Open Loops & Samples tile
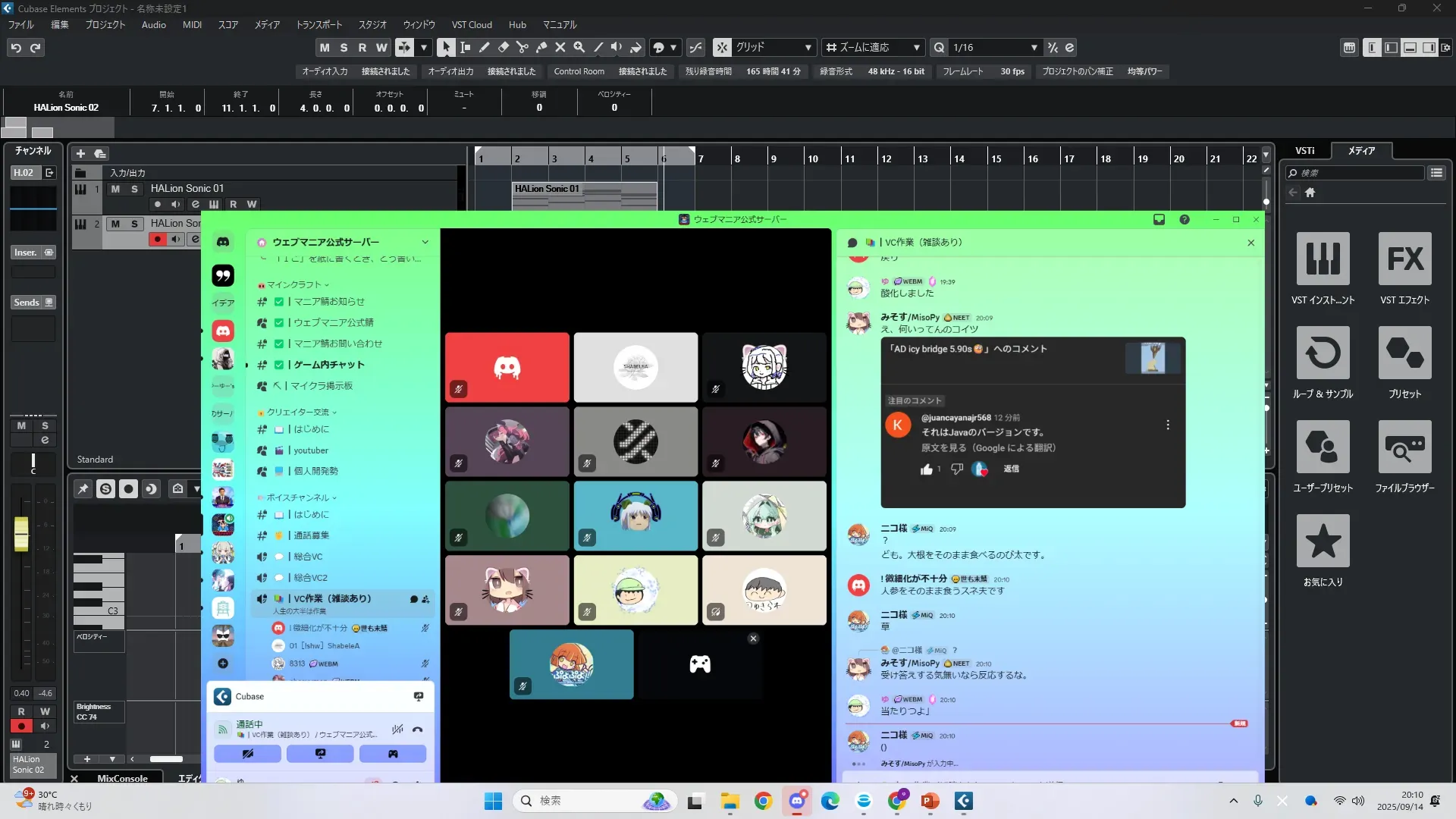Viewport: 1456px width, 819px height. point(1323,353)
